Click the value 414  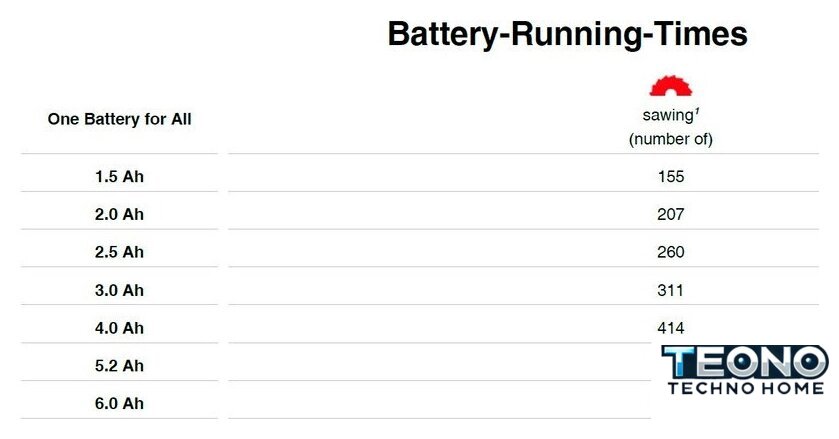670,328
